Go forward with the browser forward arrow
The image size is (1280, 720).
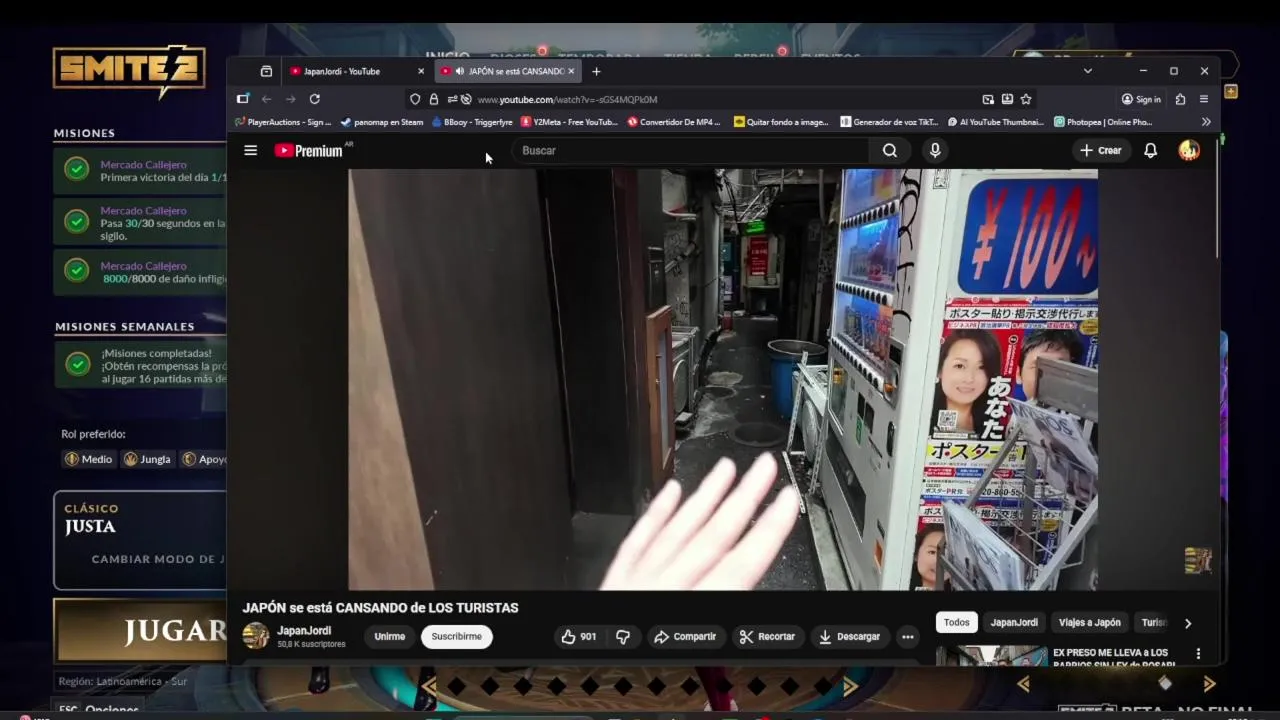click(x=290, y=99)
